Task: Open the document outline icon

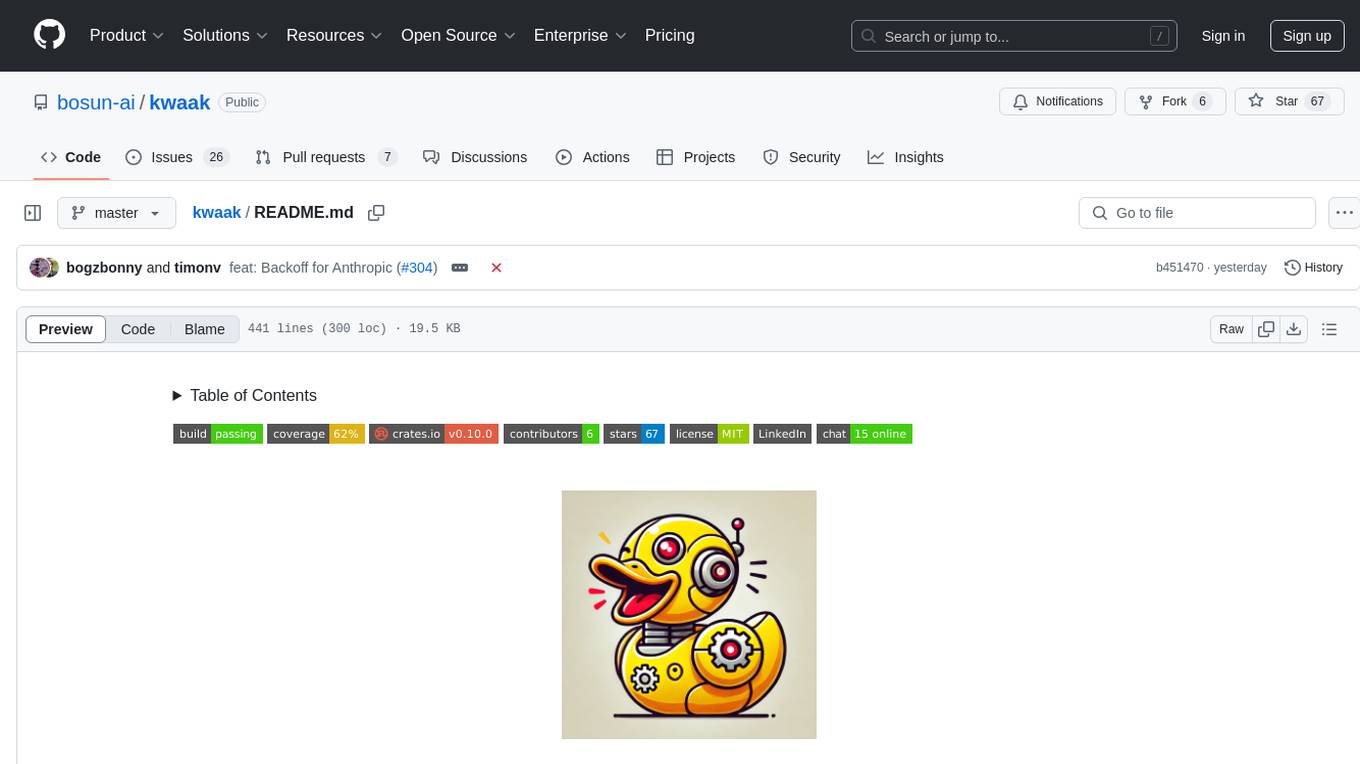Action: click(1329, 329)
